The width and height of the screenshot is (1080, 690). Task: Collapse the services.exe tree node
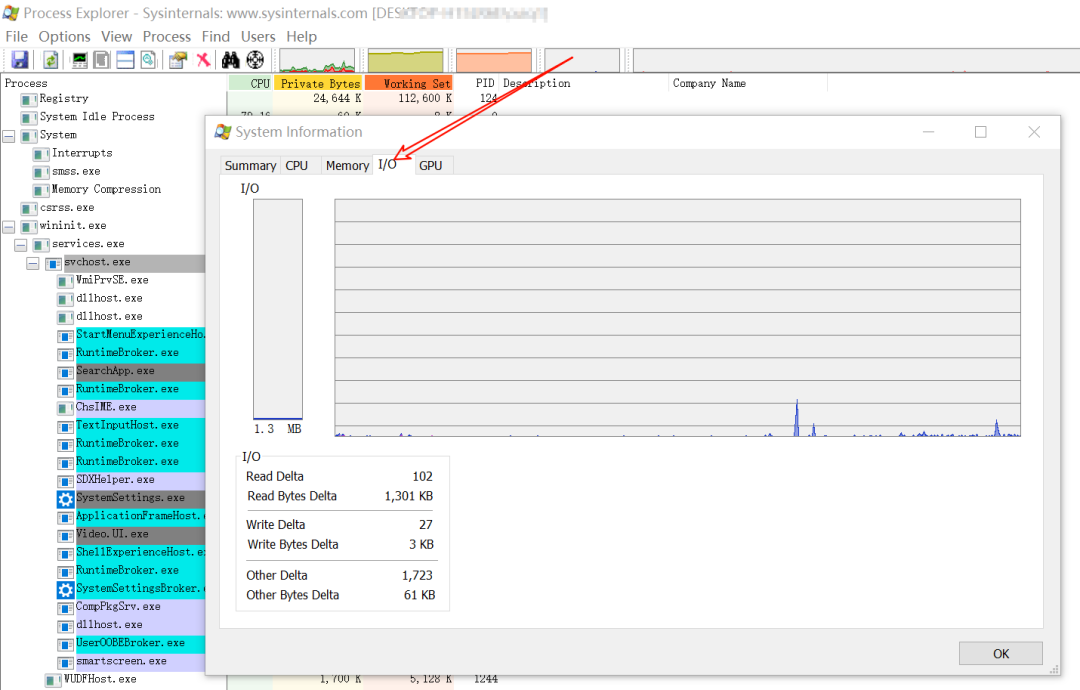(x=21, y=245)
